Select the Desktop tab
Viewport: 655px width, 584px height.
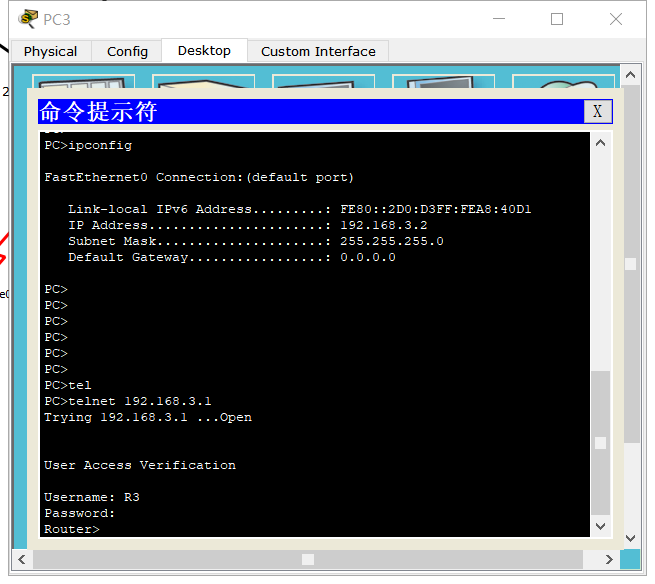click(x=204, y=51)
